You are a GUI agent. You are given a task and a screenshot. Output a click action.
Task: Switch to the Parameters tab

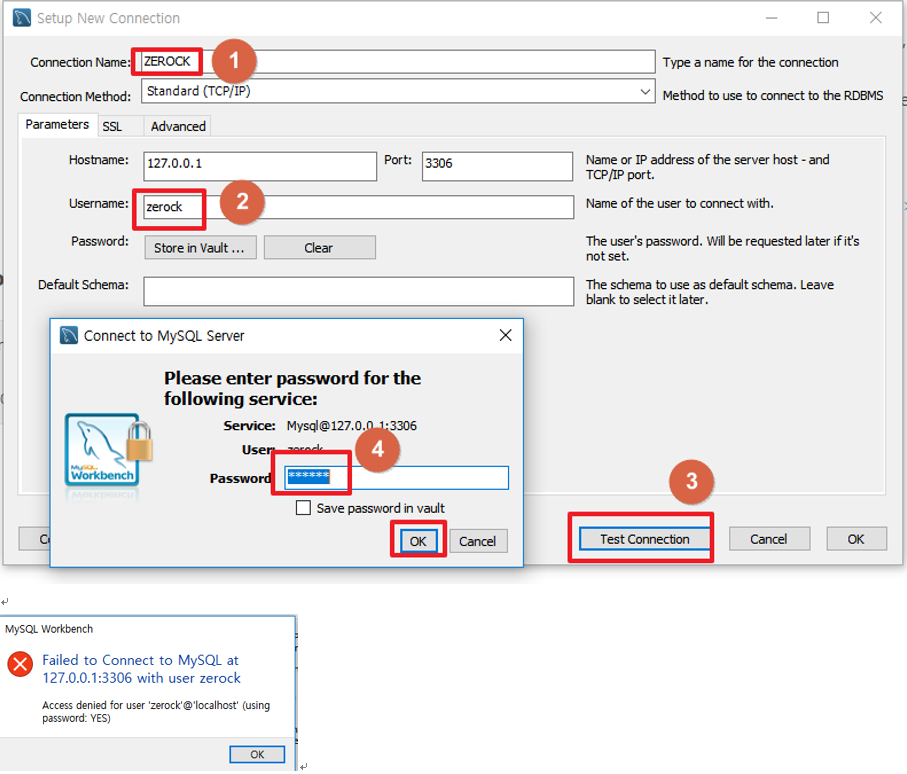57,124
